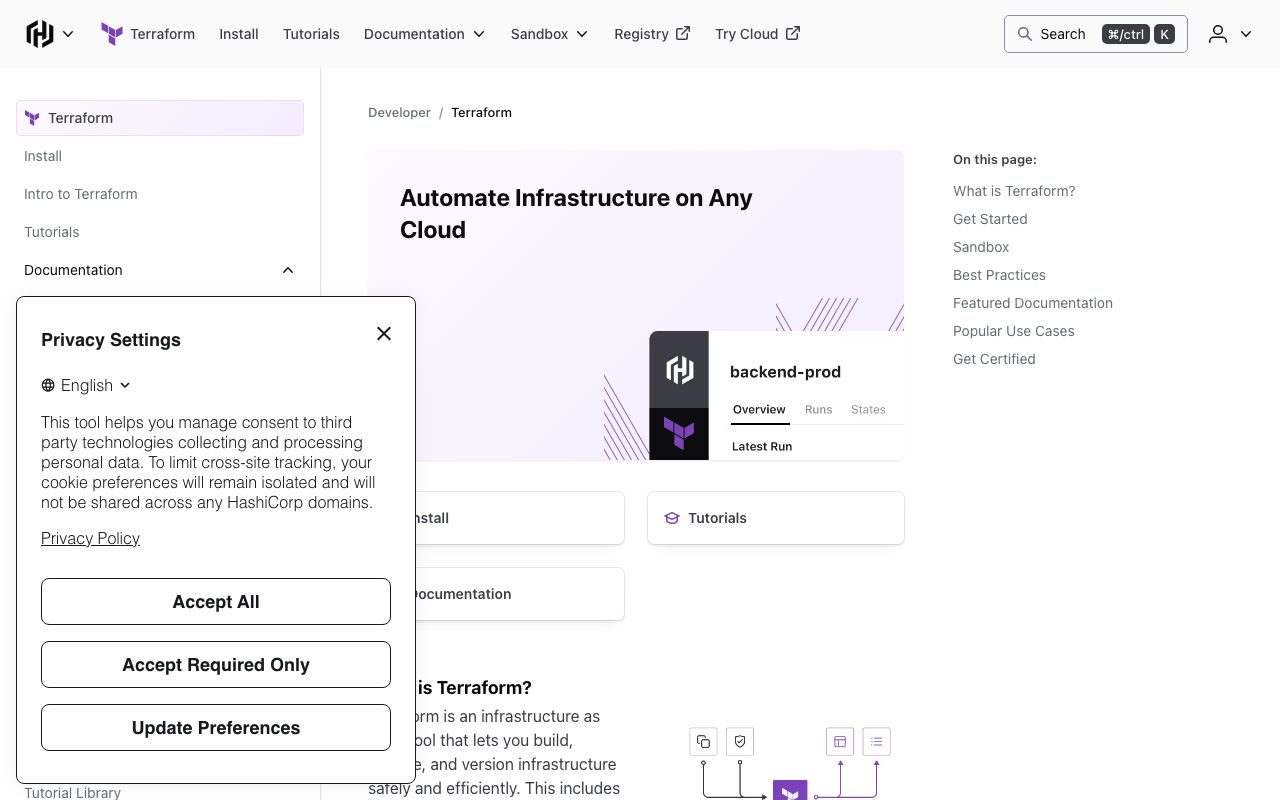Click Accept All in Privacy Settings
The height and width of the screenshot is (800, 1280).
pyautogui.click(x=215, y=601)
